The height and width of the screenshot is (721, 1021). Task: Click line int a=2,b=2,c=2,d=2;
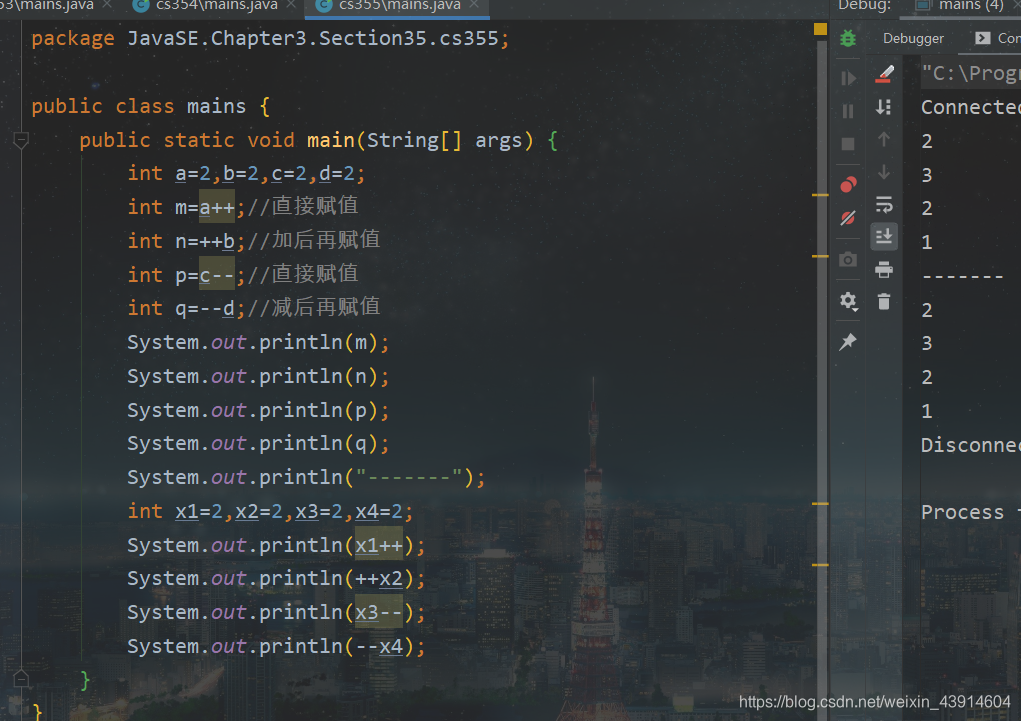point(246,173)
